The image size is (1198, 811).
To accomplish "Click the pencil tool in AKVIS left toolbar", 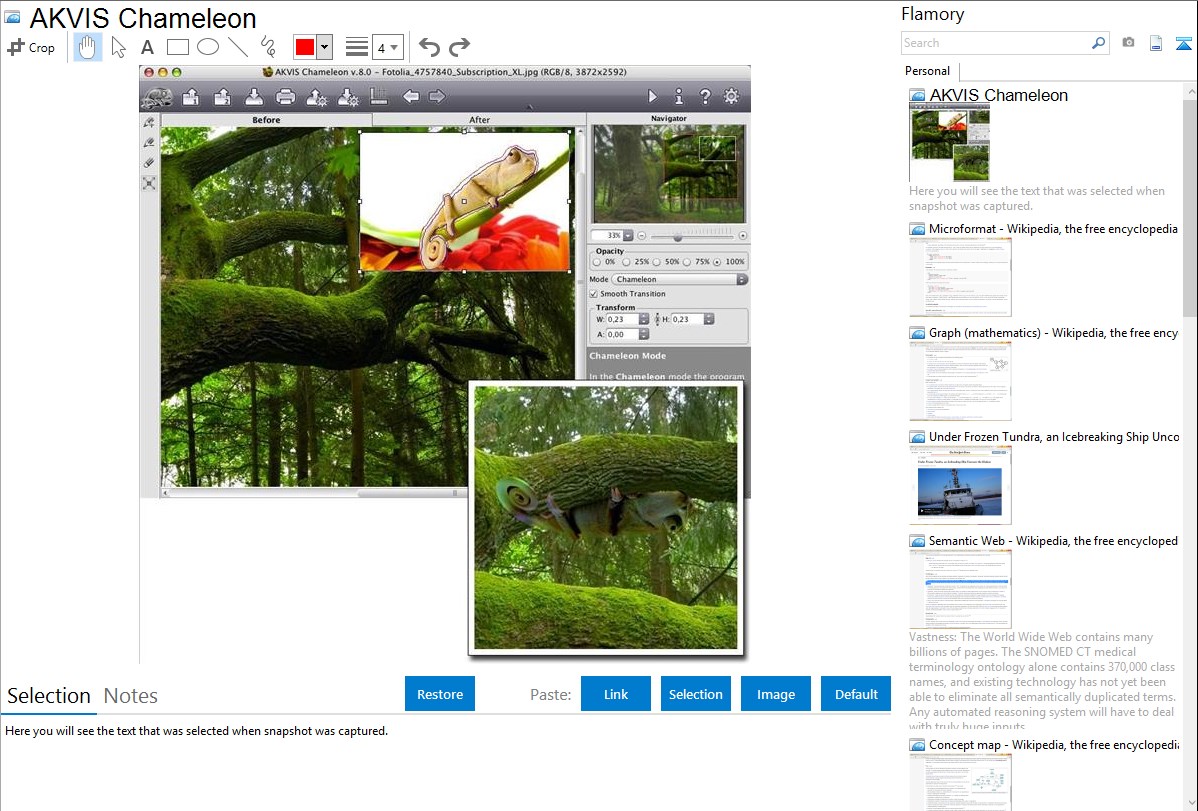I will coord(149,142).
